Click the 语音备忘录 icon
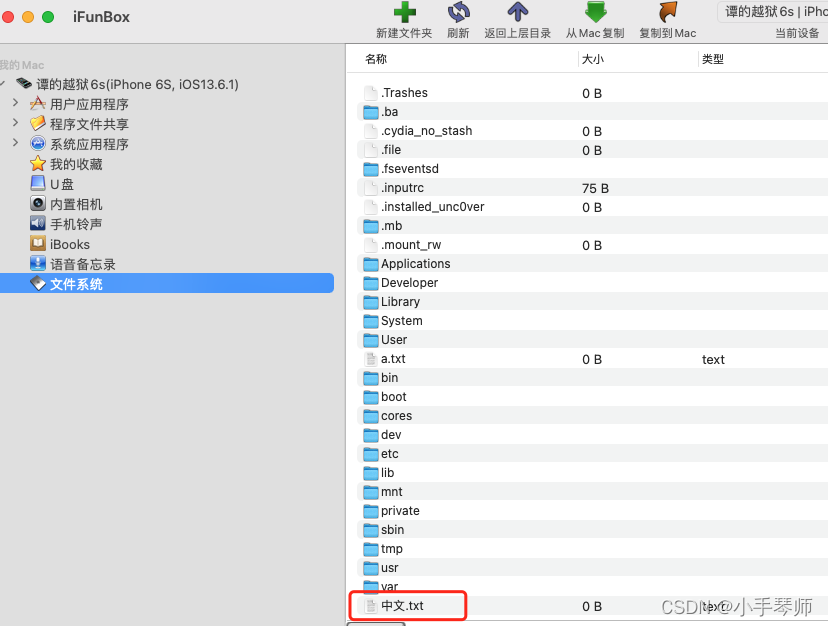The image size is (828, 626). [x=37, y=264]
